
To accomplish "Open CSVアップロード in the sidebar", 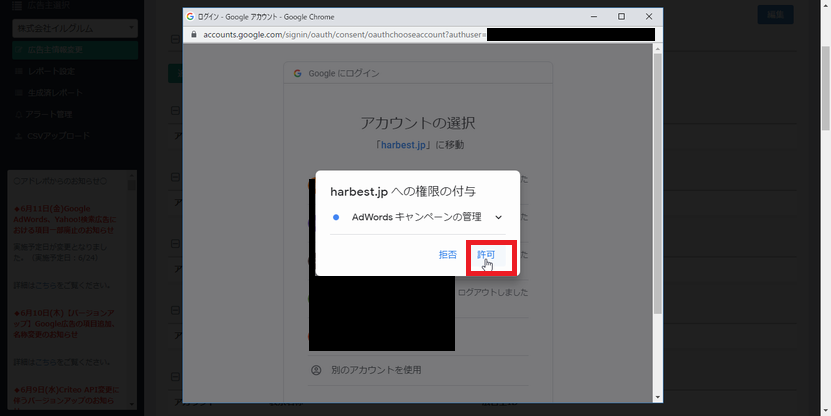I will 58,136.
